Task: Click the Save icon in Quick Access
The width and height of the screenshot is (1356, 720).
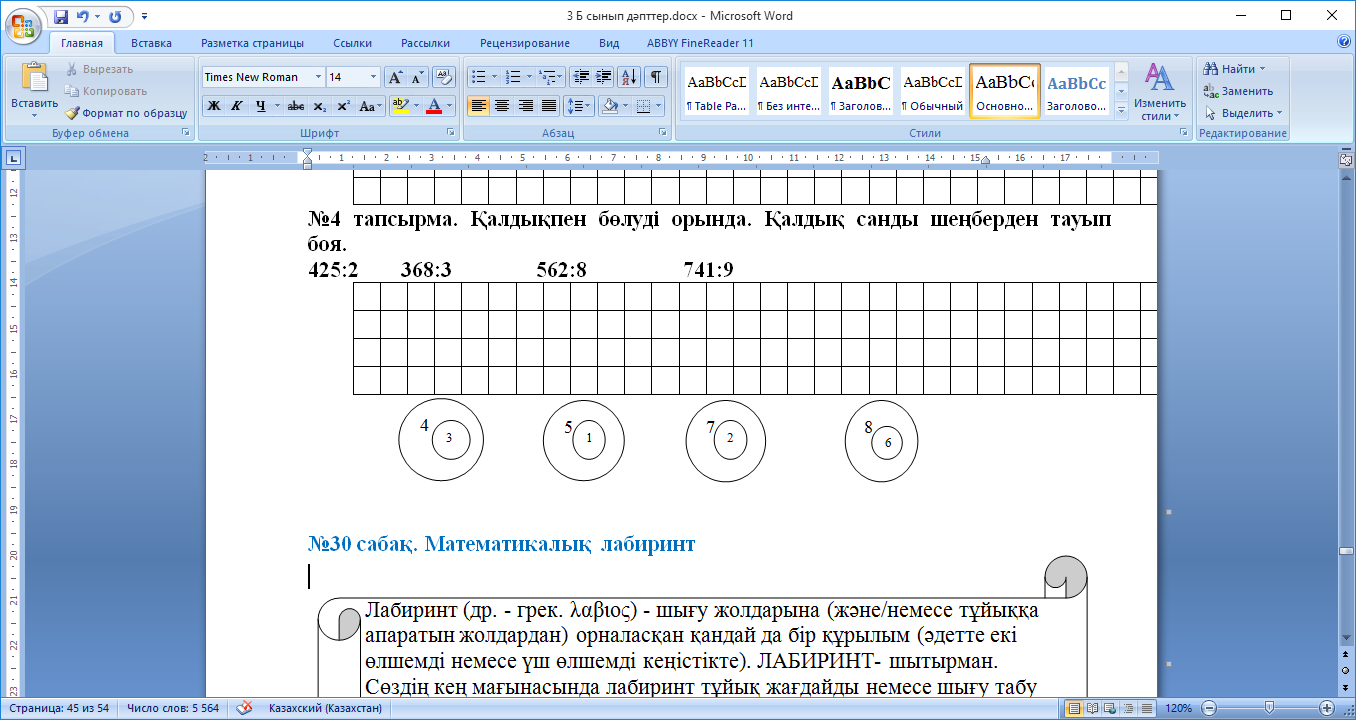Action: 61,17
